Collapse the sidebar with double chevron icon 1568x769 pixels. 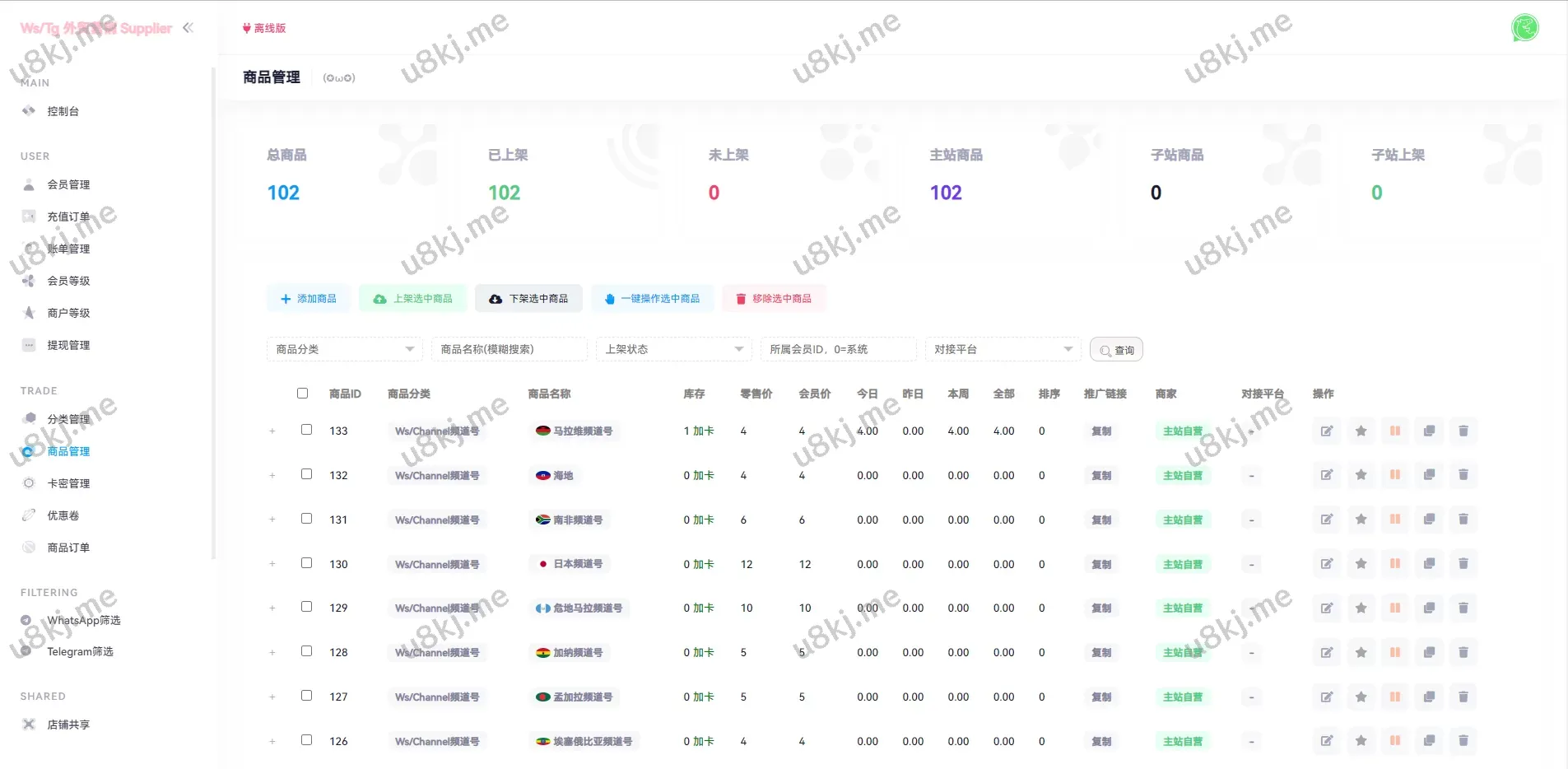coord(188,28)
